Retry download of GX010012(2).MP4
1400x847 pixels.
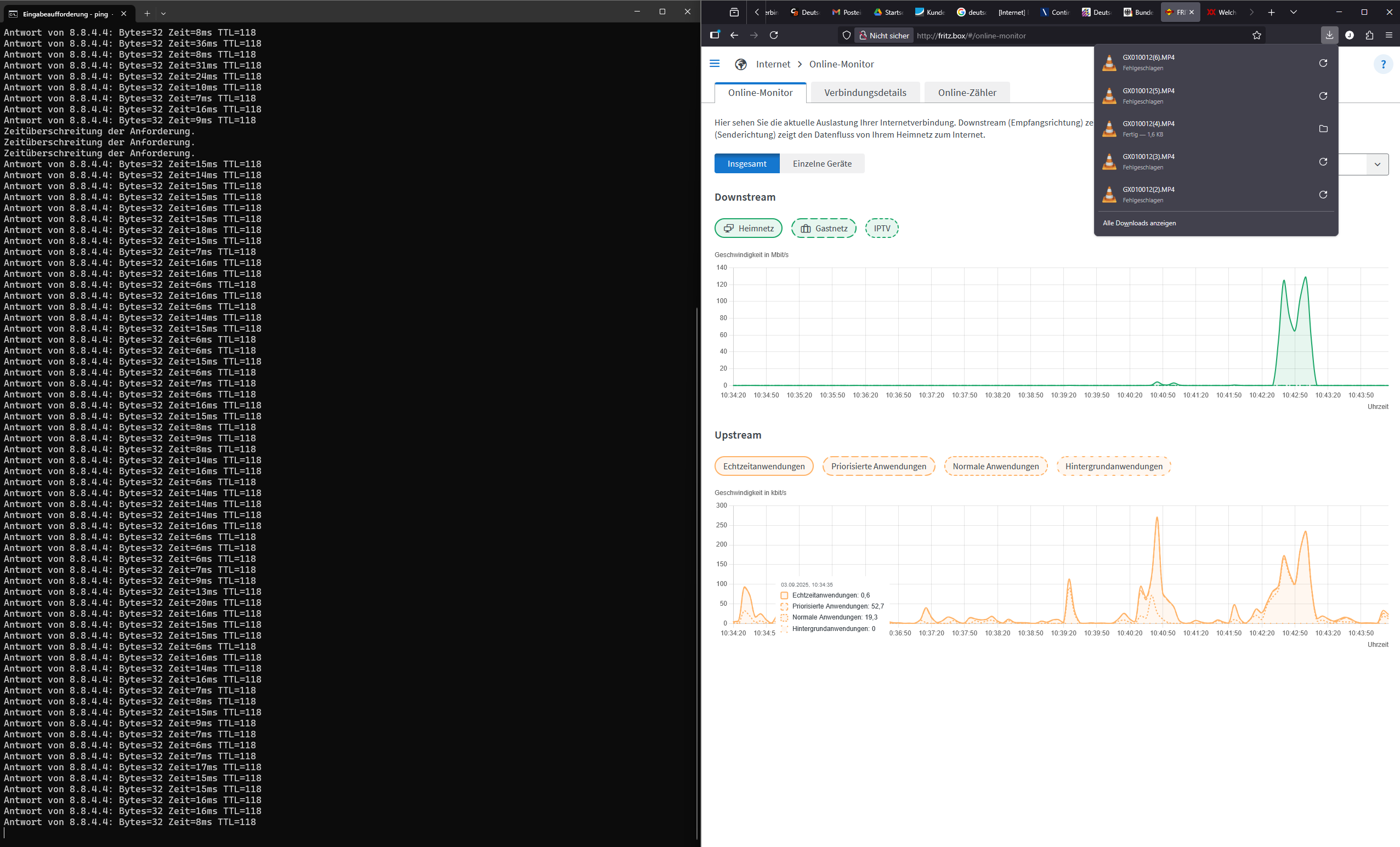[1323, 195]
